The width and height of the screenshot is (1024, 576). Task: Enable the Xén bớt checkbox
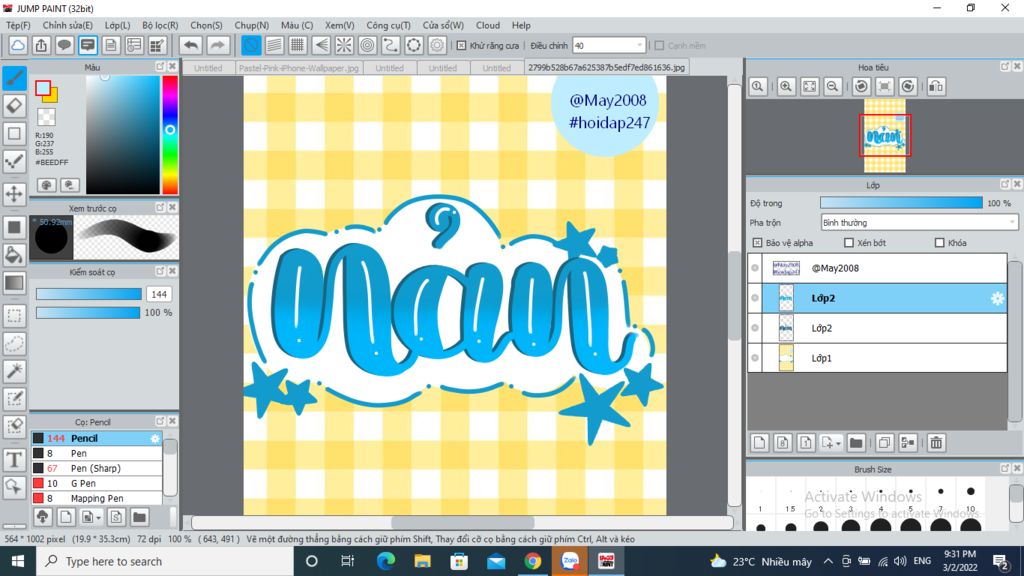click(849, 243)
